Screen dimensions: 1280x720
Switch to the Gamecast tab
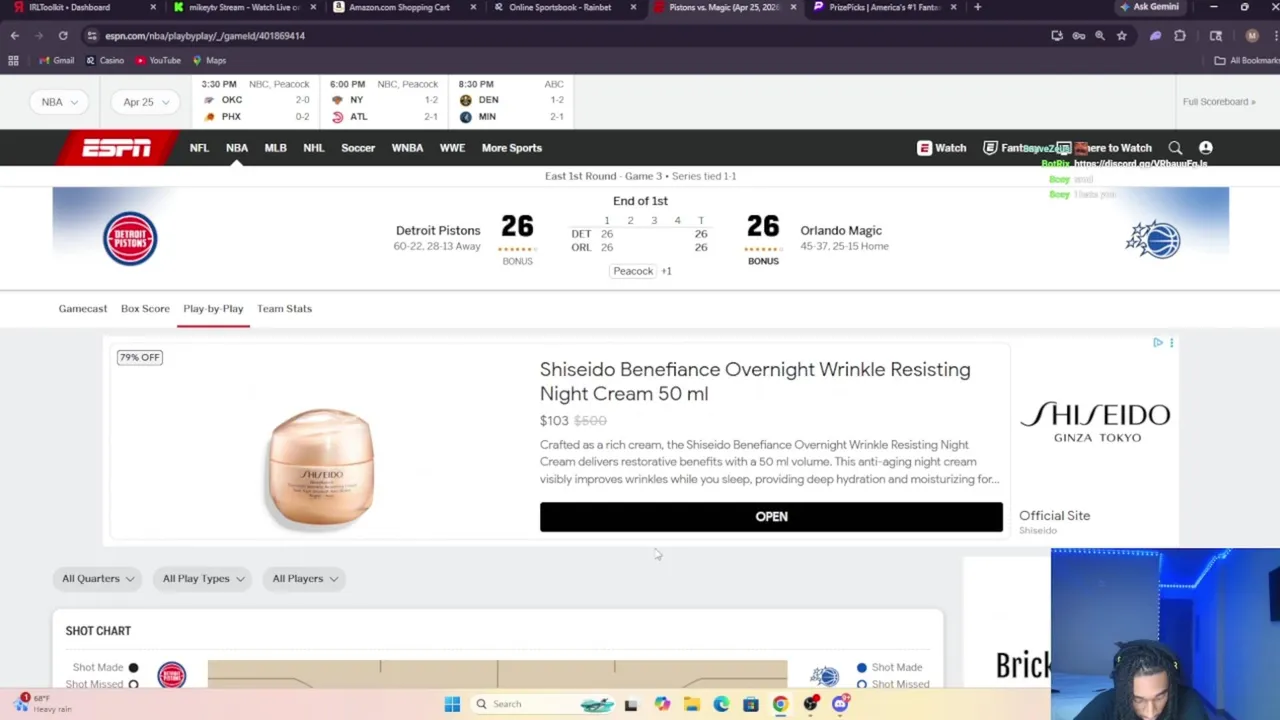82,309
